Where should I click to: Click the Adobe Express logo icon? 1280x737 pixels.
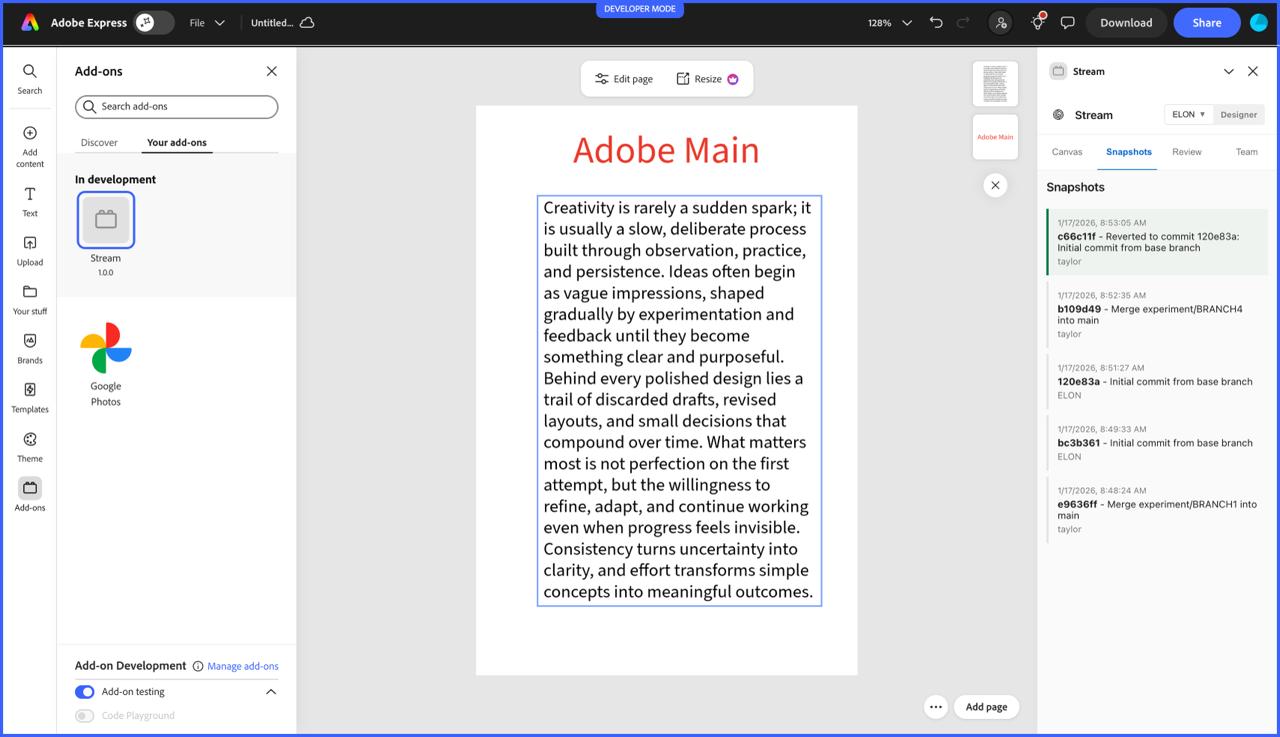tap(30, 22)
